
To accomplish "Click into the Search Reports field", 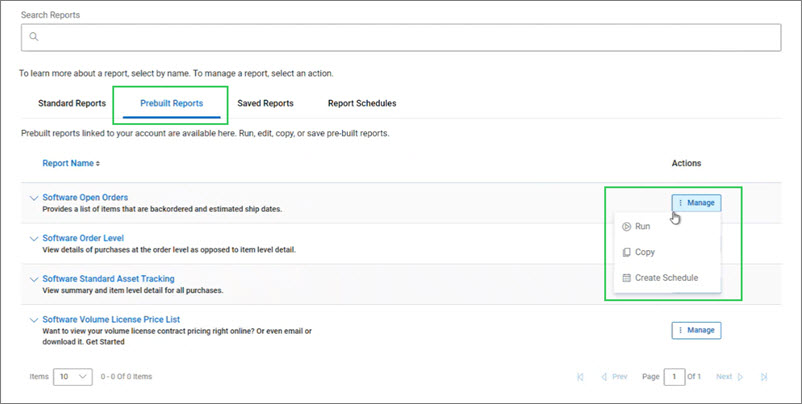I will 401,37.
